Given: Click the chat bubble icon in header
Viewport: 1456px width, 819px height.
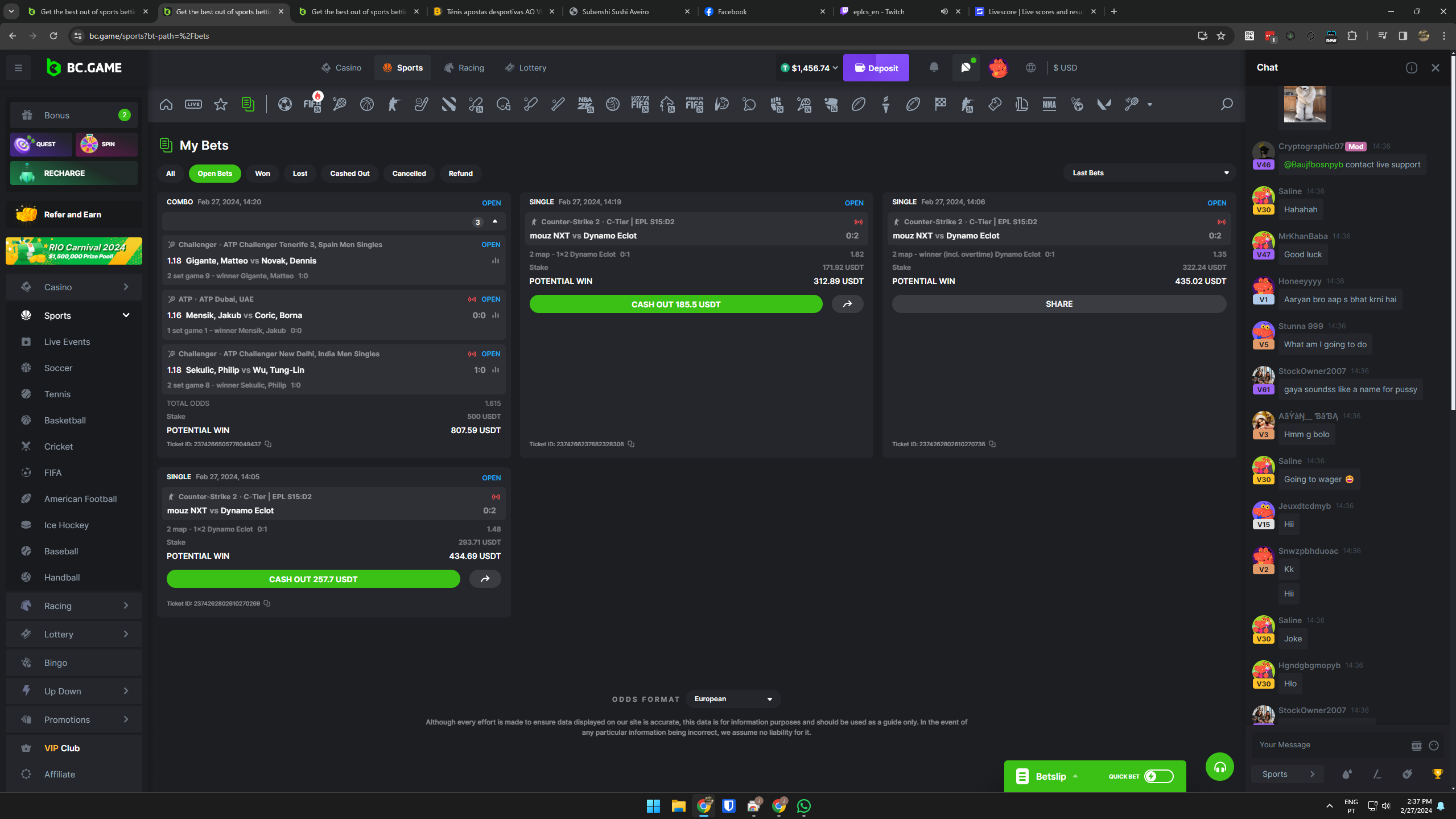Looking at the screenshot, I should [x=966, y=68].
